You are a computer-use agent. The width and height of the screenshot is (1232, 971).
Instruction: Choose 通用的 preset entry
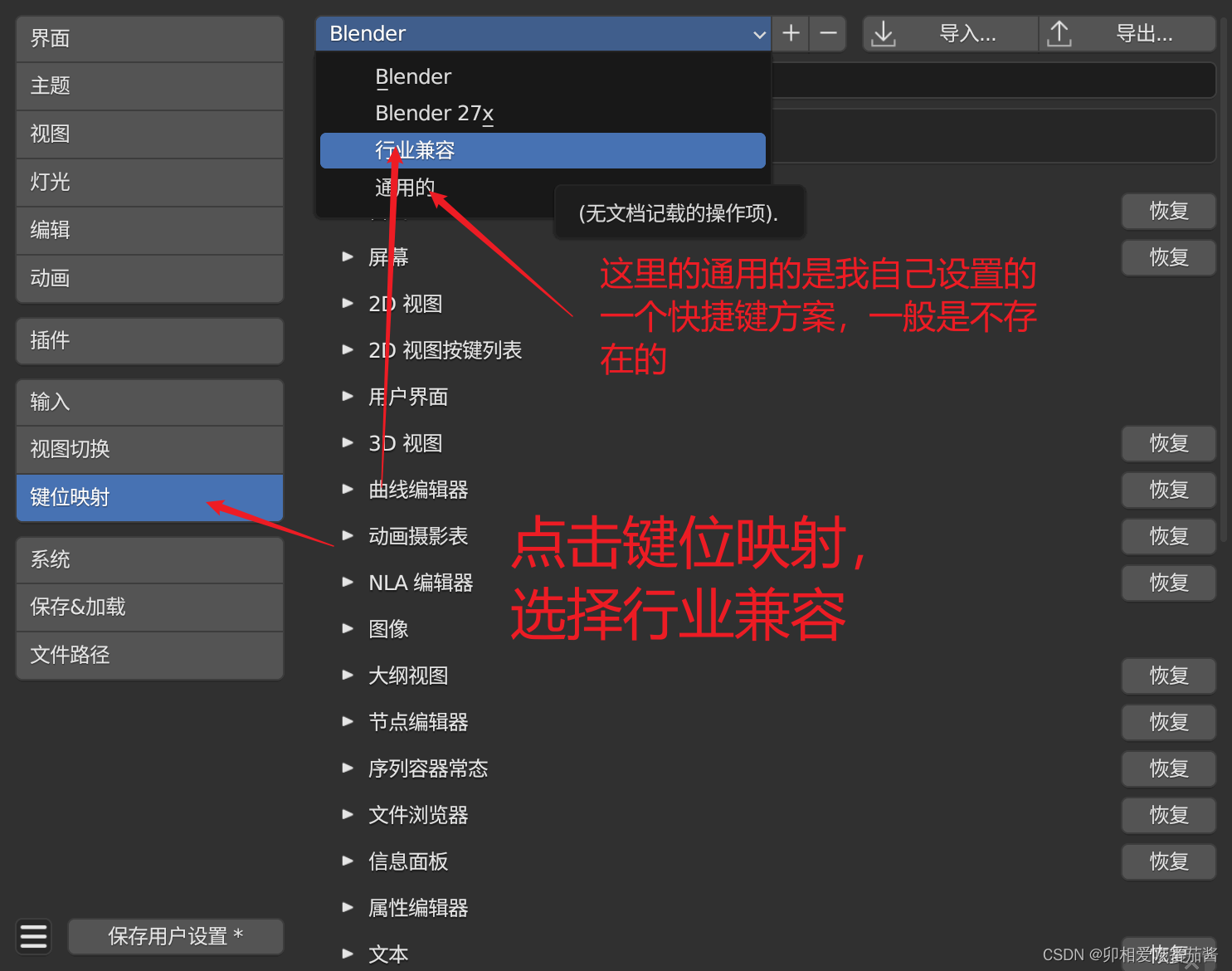click(543, 188)
